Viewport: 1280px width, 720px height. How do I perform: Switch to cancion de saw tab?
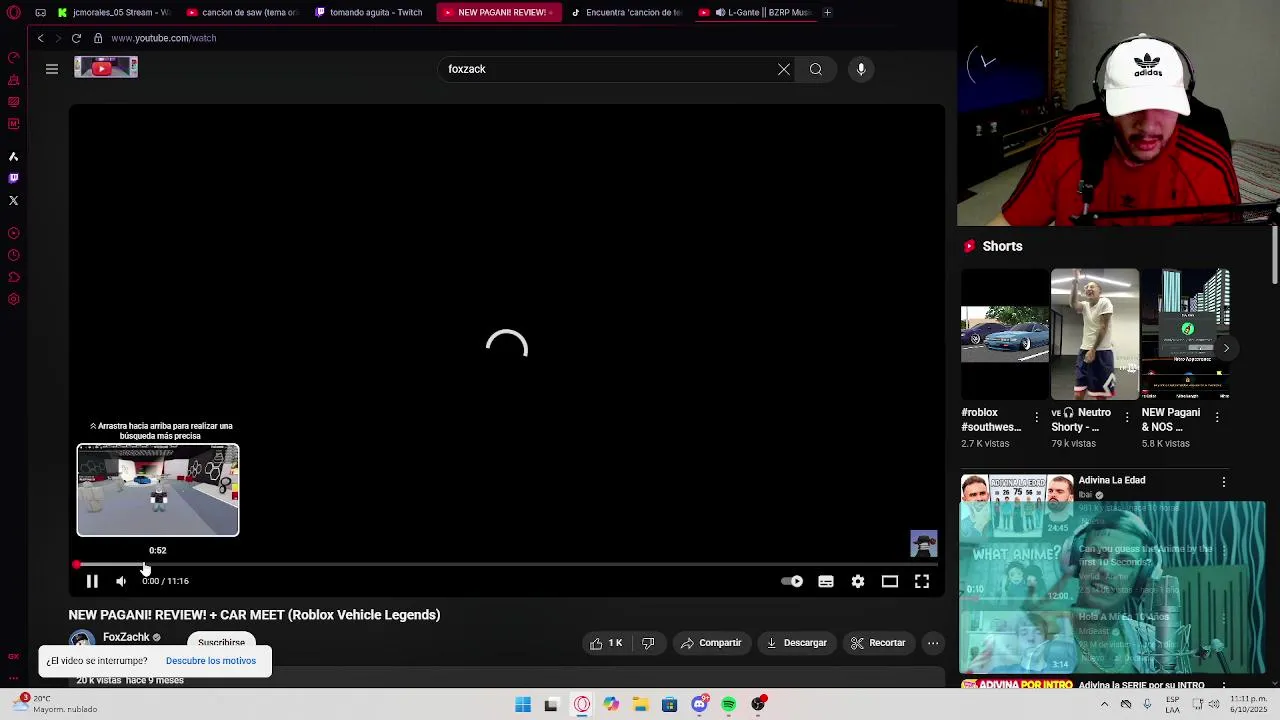click(x=243, y=12)
